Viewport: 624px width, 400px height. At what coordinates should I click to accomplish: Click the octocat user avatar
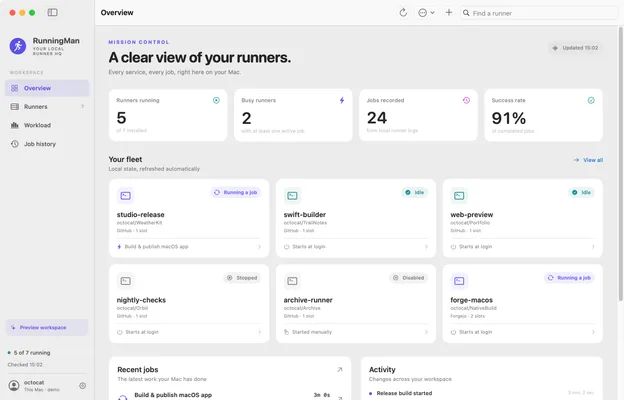14,385
